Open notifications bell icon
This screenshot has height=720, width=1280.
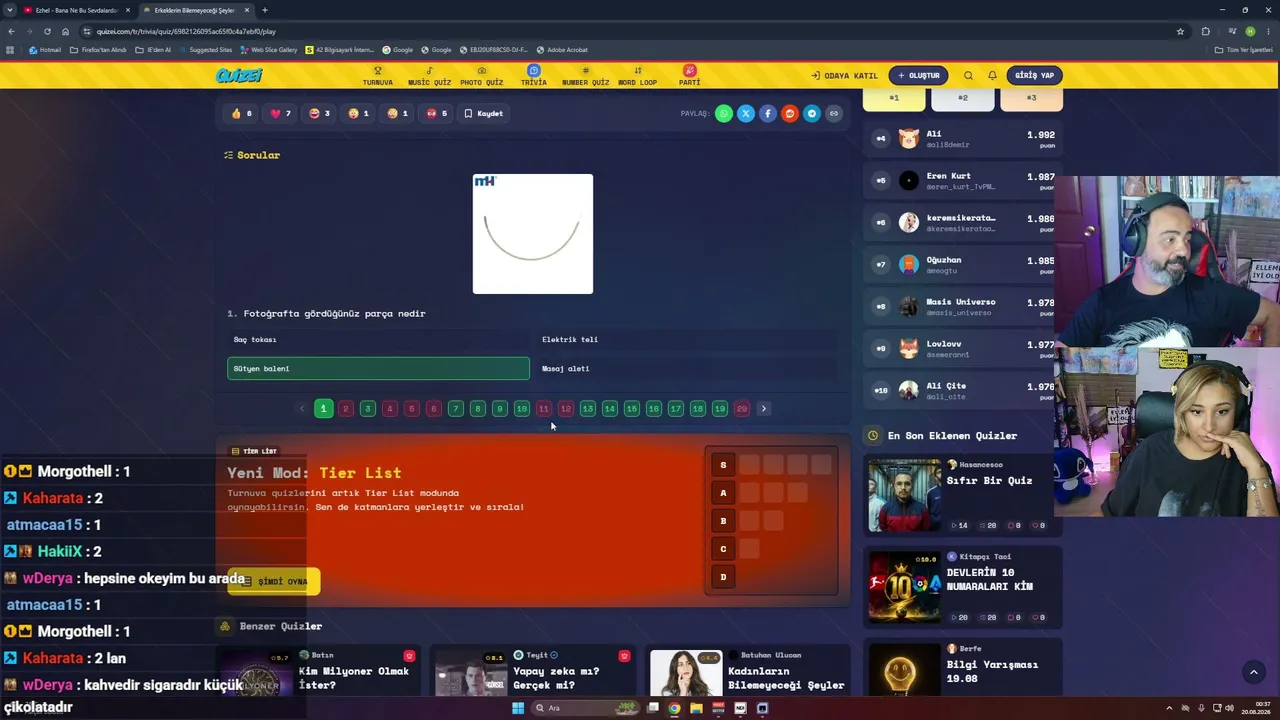tap(992, 76)
